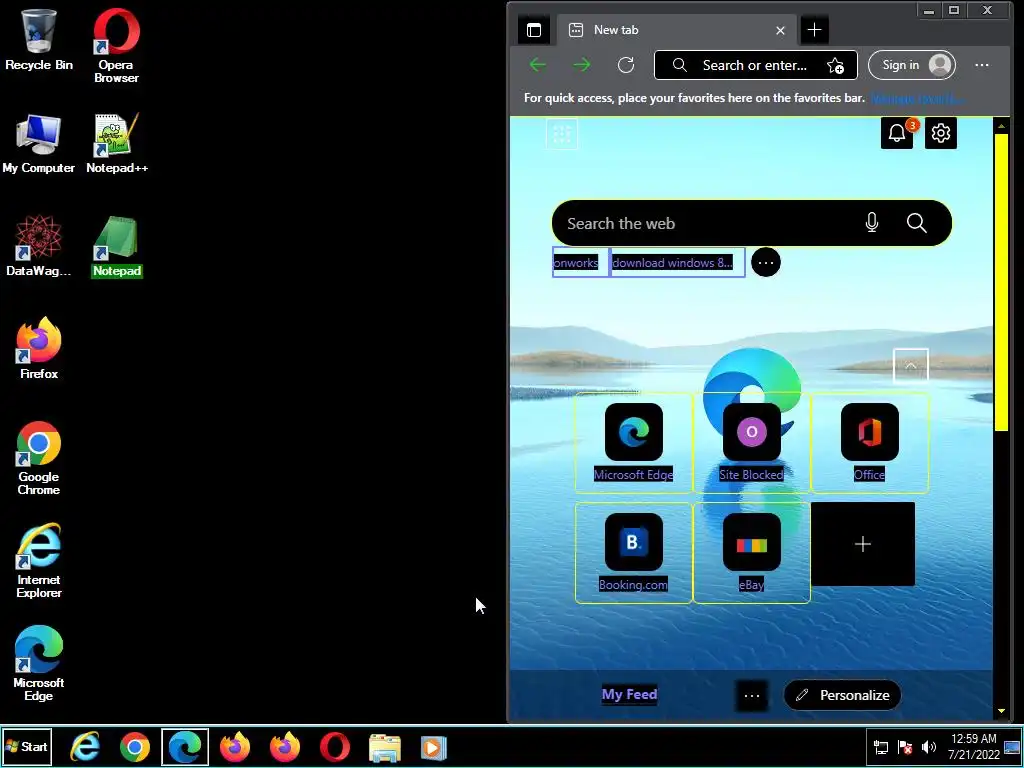Open the app launcher grid icon
This screenshot has width=1024, height=768.
point(562,133)
